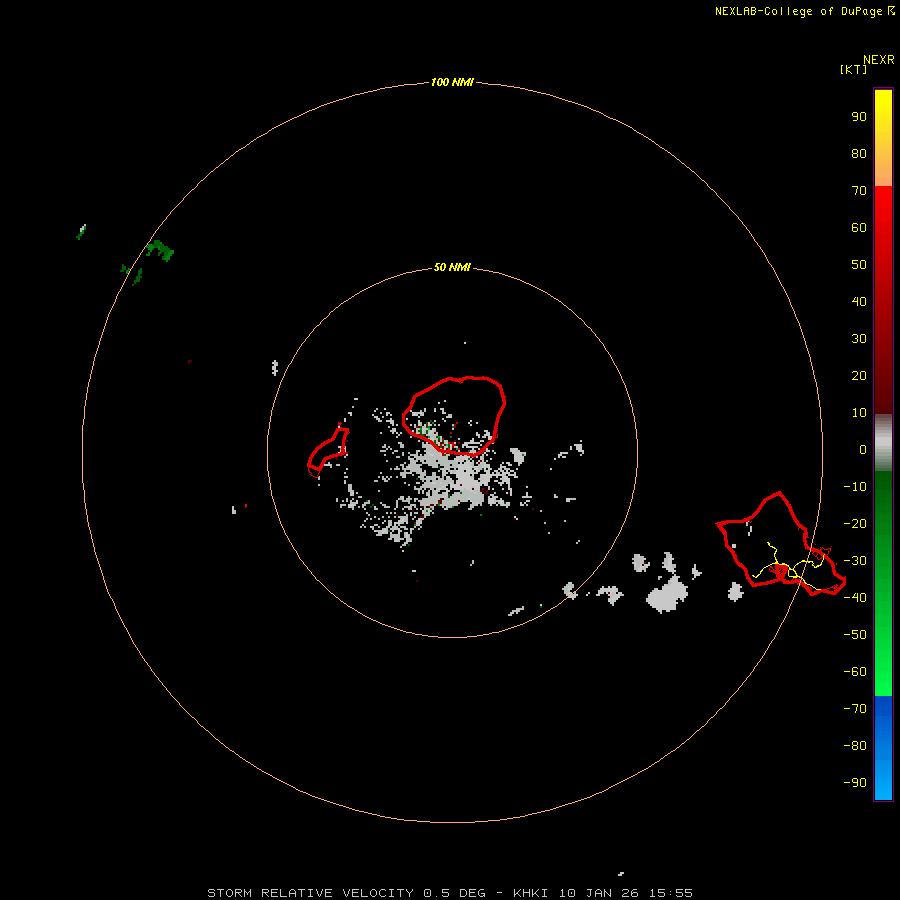Click the 0 value on the velocity scale

click(863, 450)
